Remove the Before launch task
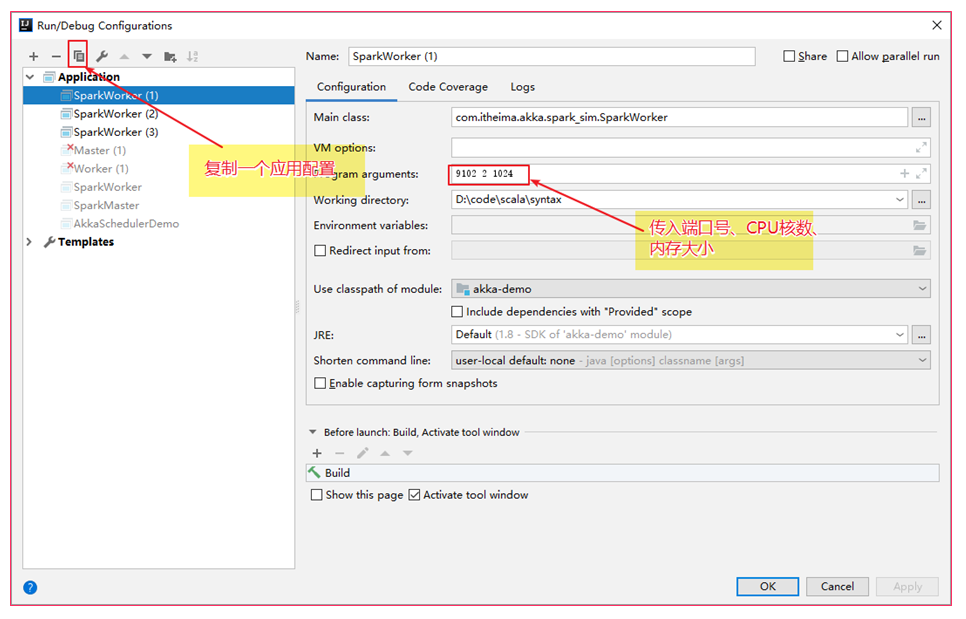 point(339,453)
